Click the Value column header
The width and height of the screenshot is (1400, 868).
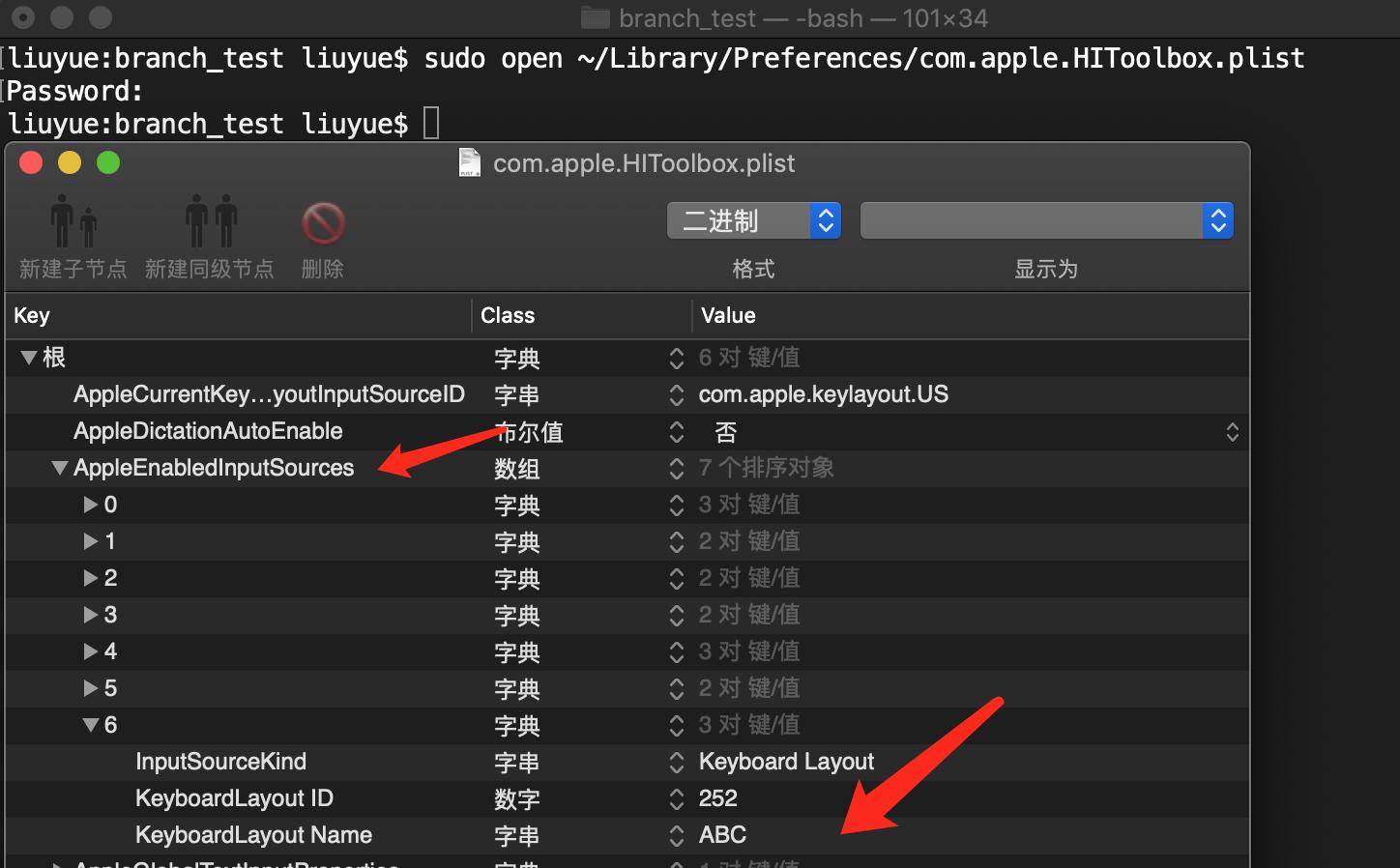728,315
